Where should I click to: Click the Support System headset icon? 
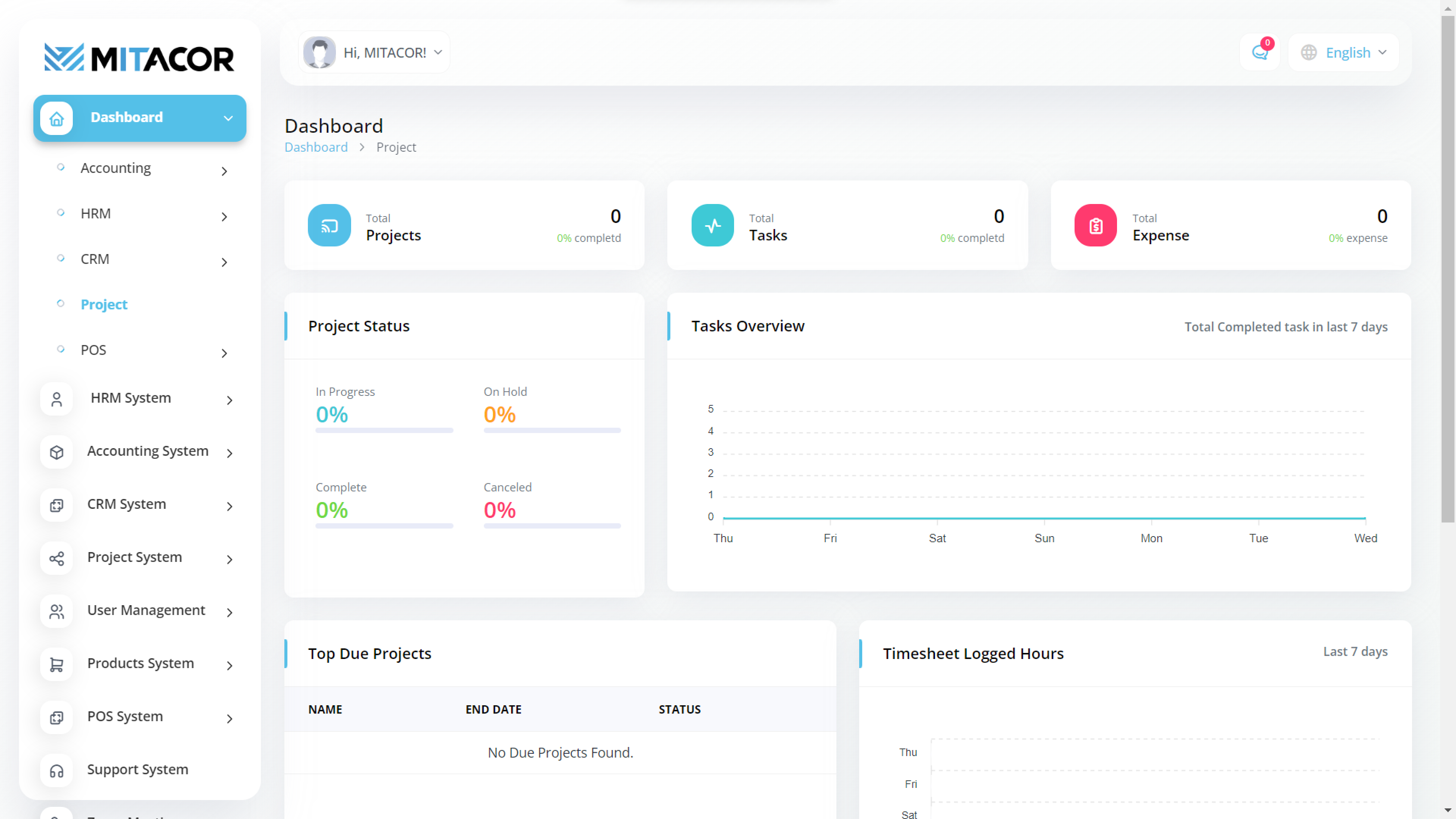[x=56, y=770]
